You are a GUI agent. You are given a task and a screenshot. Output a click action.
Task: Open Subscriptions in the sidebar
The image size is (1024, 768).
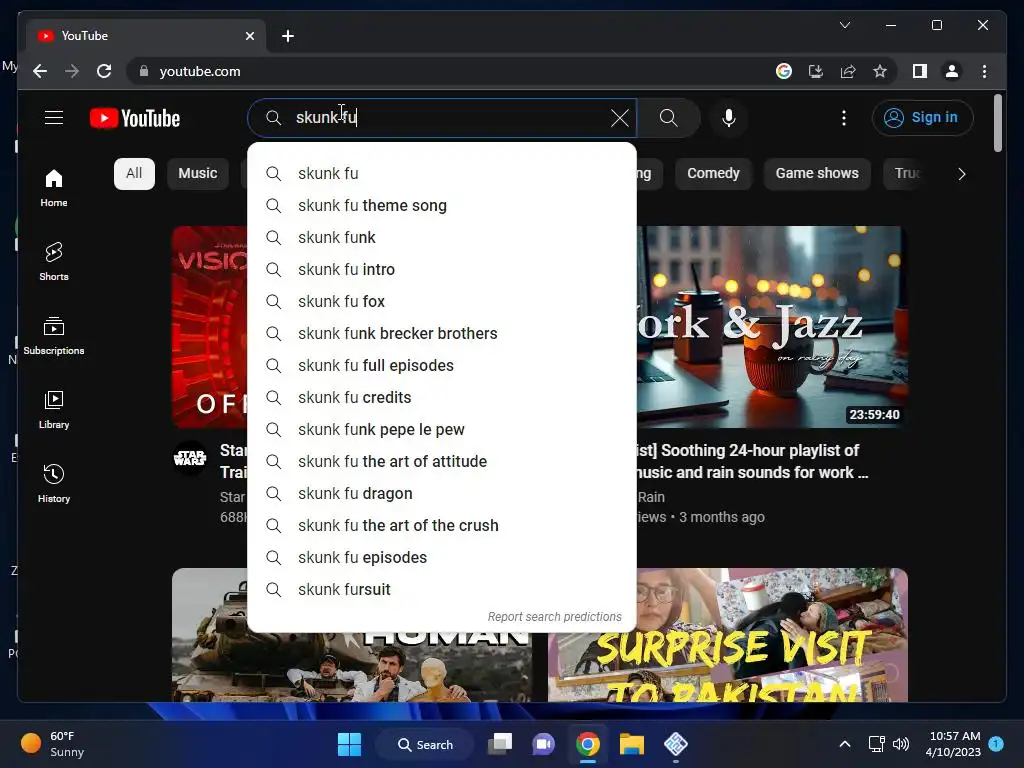(x=54, y=336)
